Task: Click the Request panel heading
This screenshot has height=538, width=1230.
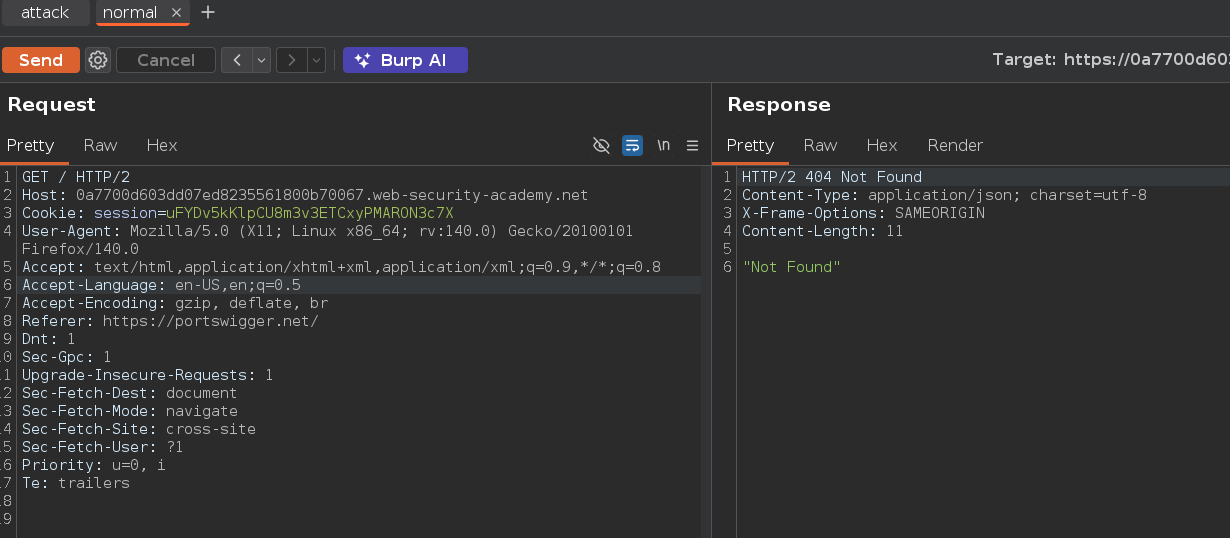Action: click(x=52, y=105)
